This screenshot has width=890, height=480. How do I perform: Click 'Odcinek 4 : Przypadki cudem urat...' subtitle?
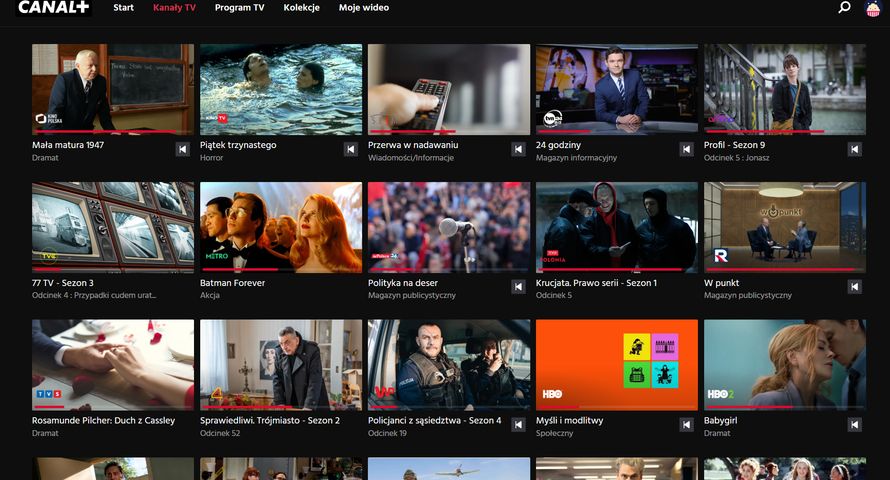pyautogui.click(x=94, y=295)
